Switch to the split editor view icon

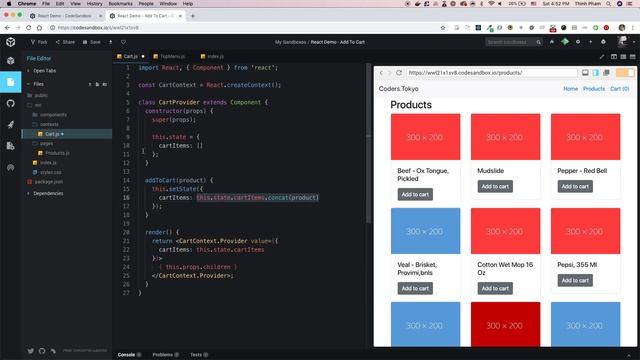614,56
